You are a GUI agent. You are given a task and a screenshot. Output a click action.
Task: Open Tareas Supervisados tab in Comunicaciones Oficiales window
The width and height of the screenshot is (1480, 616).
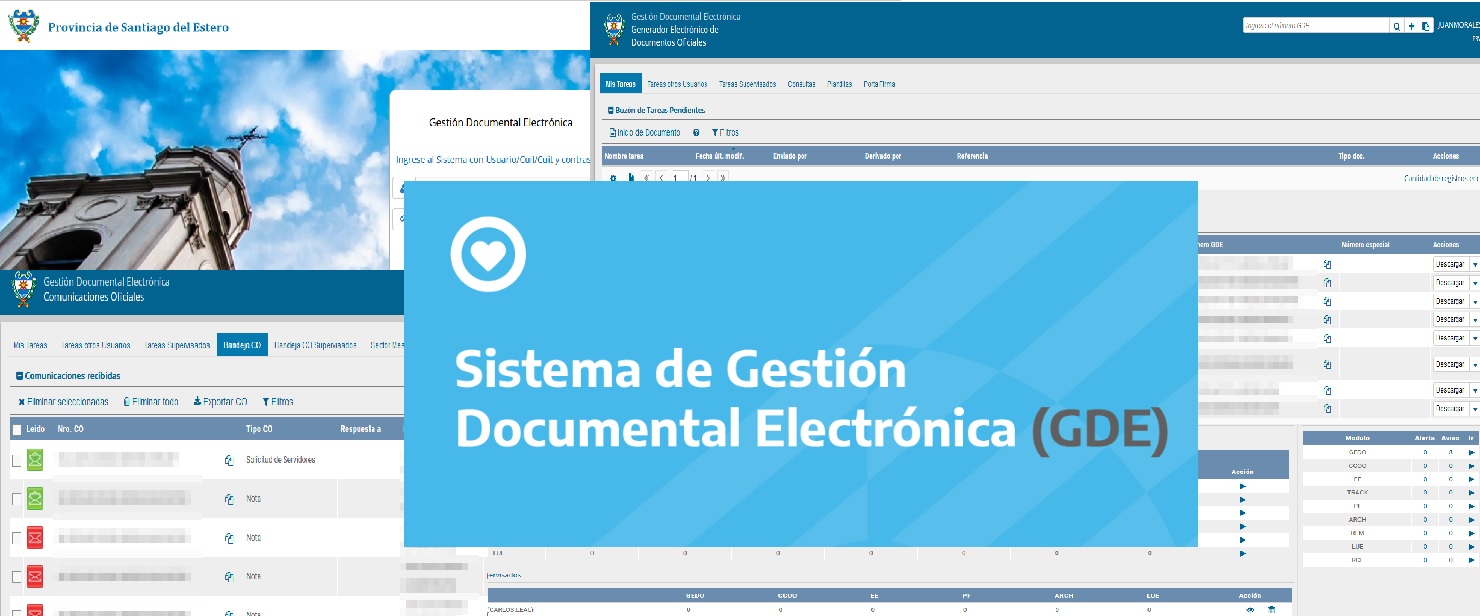pyautogui.click(x=178, y=345)
